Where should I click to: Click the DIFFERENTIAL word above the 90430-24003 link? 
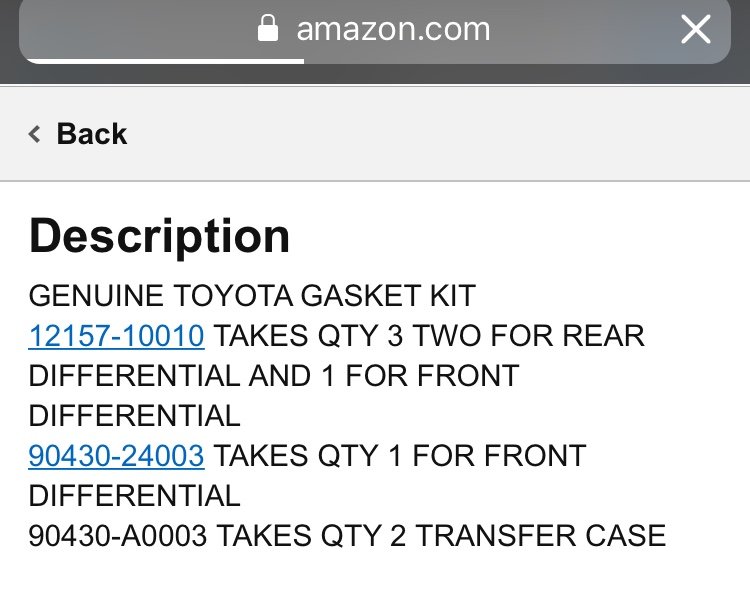134,416
